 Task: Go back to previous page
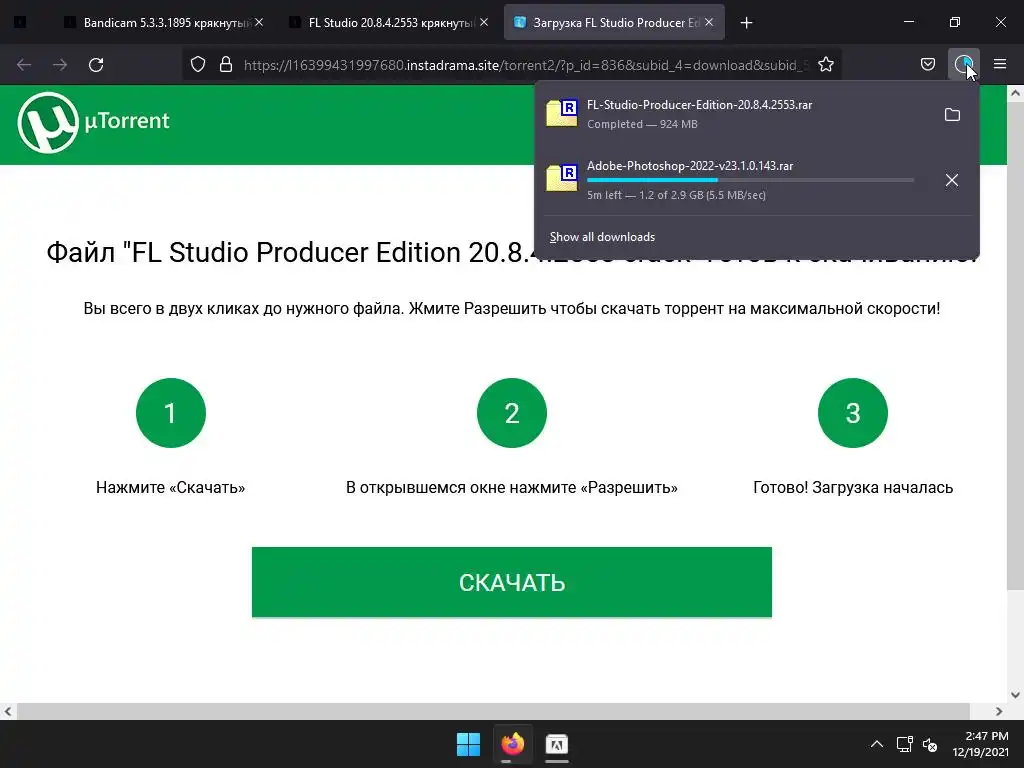tap(24, 65)
